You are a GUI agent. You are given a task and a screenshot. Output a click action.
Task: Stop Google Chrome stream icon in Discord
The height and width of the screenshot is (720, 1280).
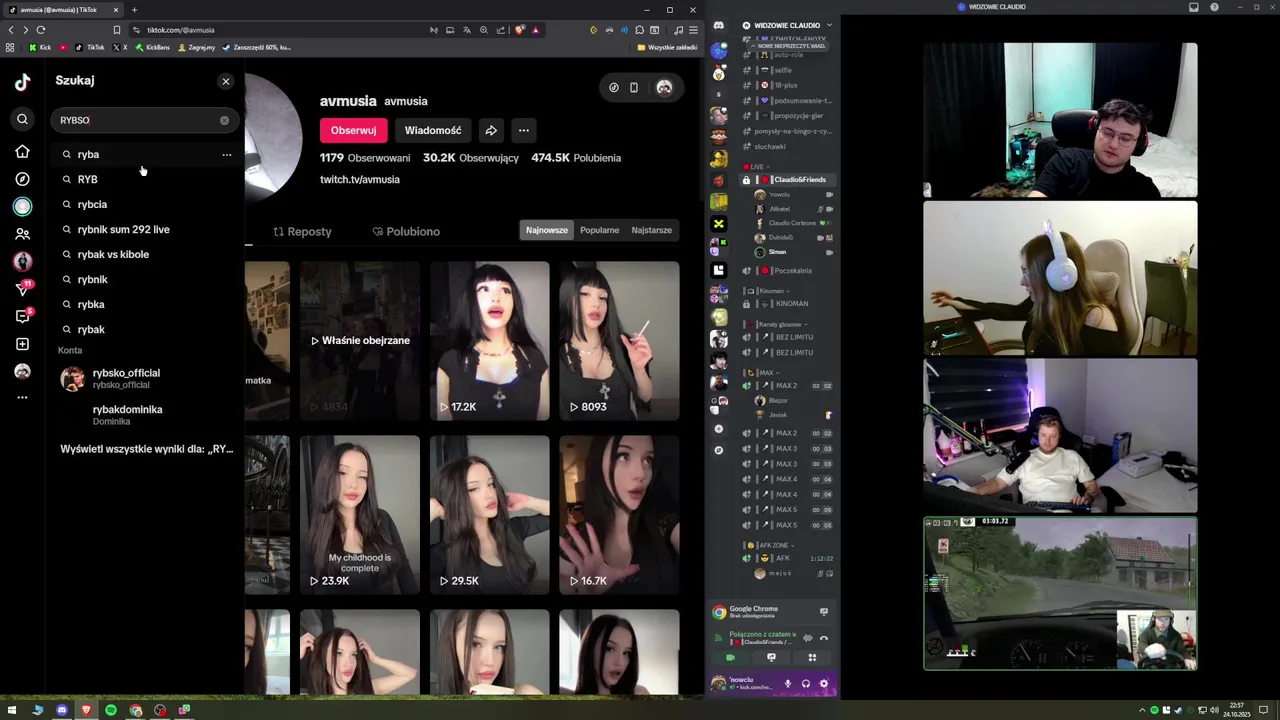pos(824,611)
